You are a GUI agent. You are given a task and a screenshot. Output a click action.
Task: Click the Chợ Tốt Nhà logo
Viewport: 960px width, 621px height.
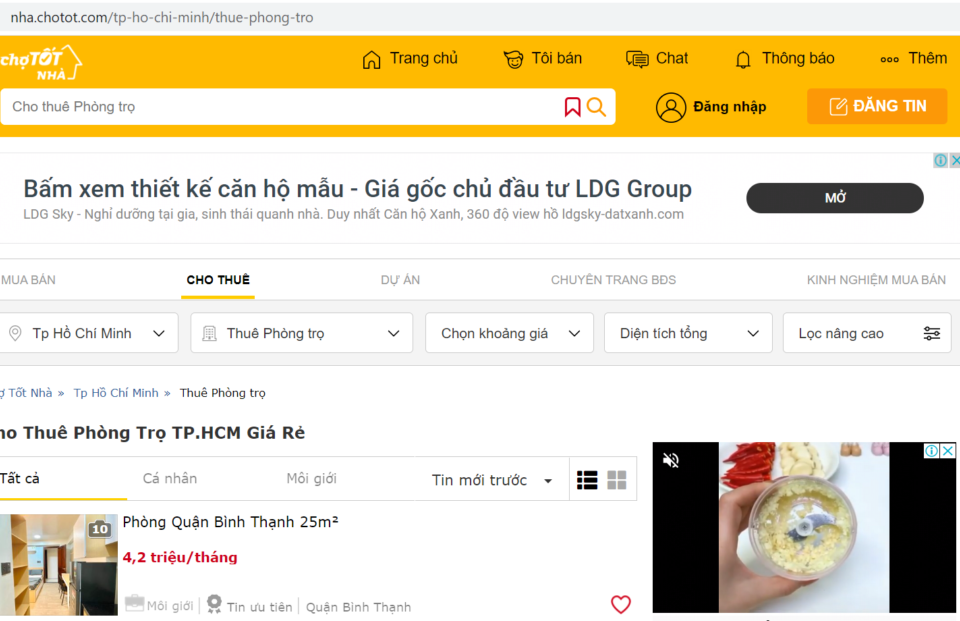pyautogui.click(x=40, y=62)
